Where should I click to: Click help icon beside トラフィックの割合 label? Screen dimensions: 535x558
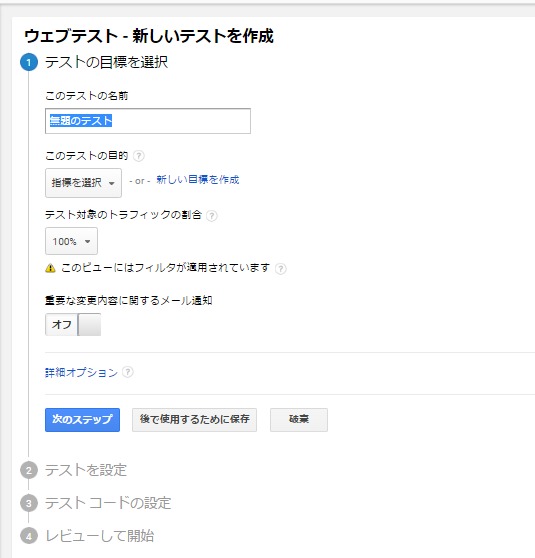pos(212,216)
